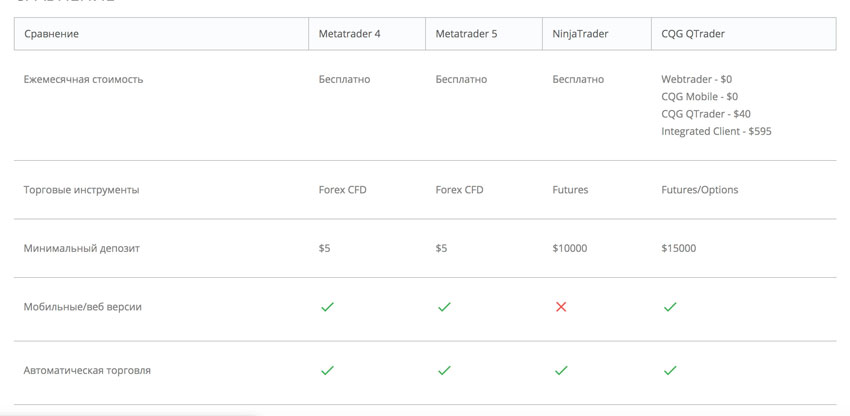Select the Metatrader 5 column header
Image resolution: width=850 pixels, height=416 pixels.
click(484, 34)
